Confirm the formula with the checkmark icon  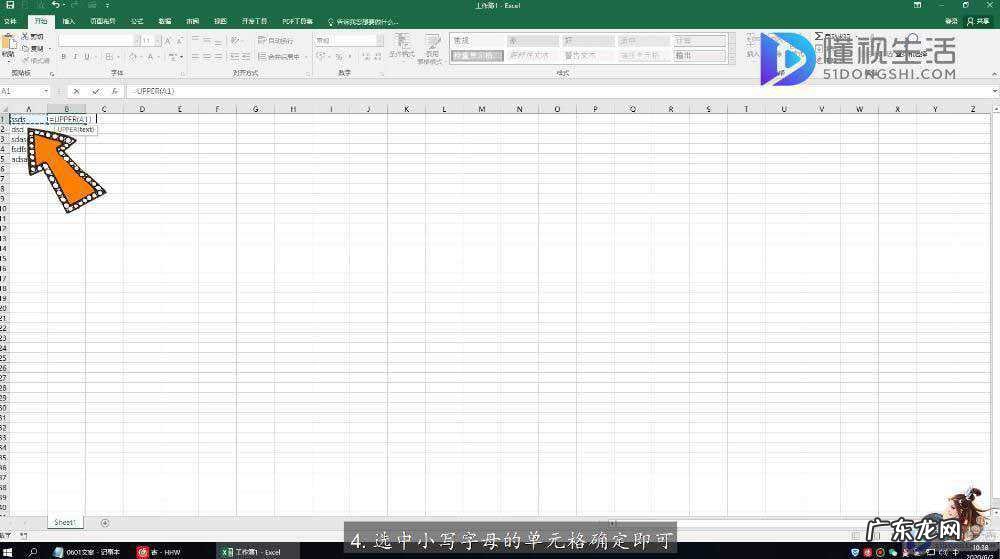click(x=95, y=91)
